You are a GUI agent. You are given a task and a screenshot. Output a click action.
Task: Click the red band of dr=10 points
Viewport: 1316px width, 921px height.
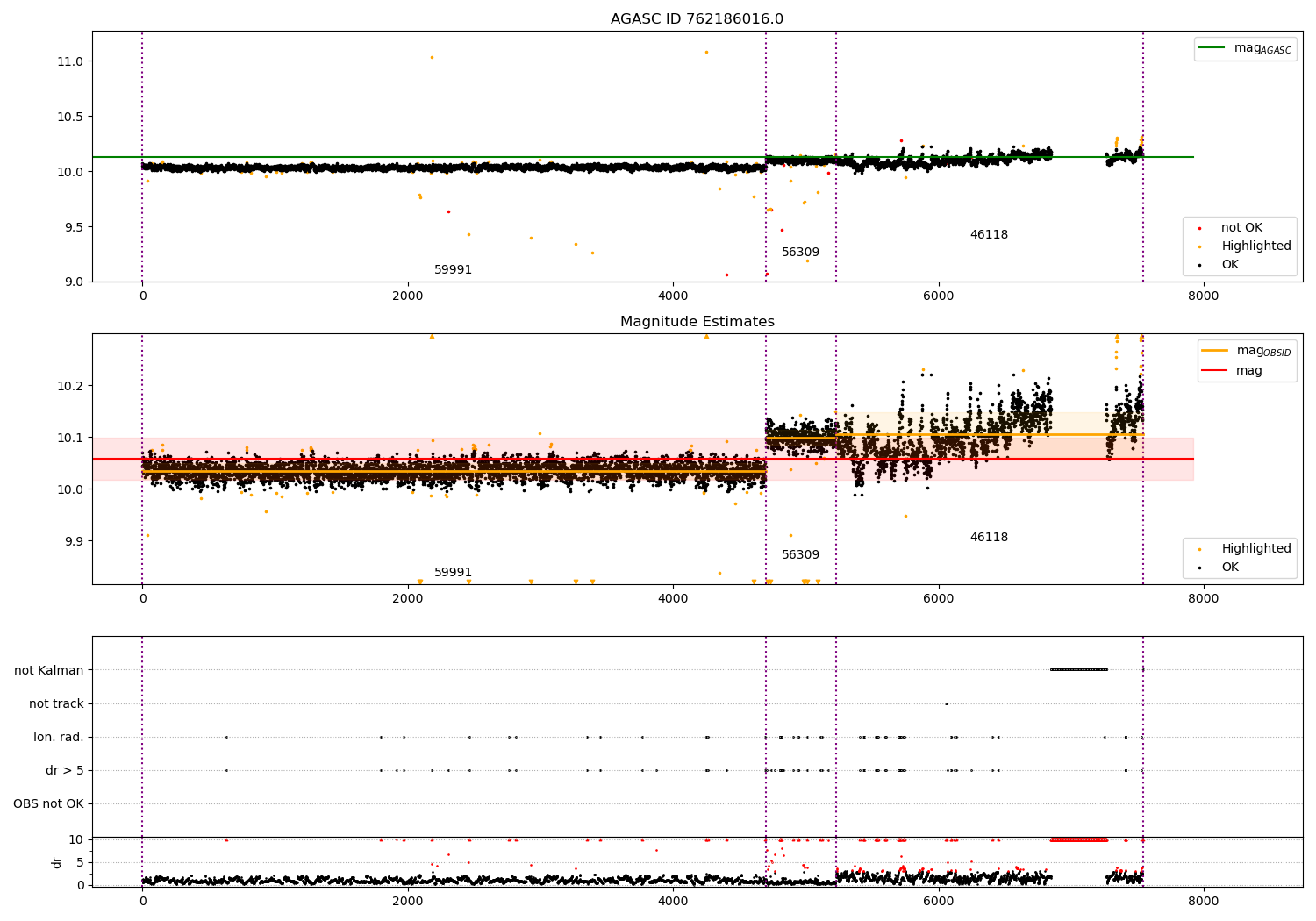click(1079, 840)
